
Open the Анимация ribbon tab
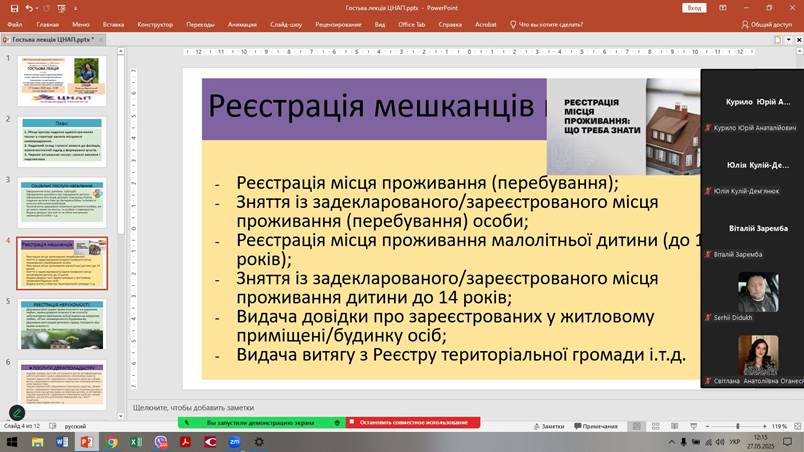242,23
